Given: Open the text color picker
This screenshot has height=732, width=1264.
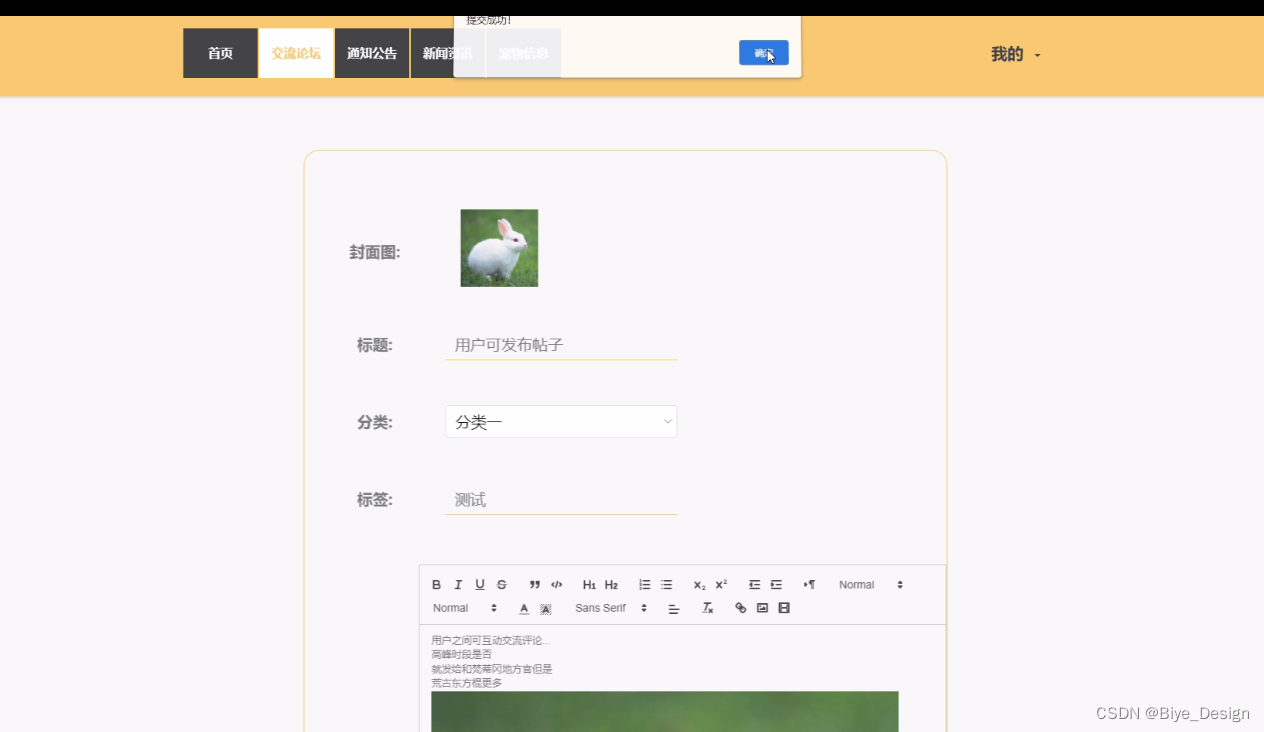Looking at the screenshot, I should point(524,608).
